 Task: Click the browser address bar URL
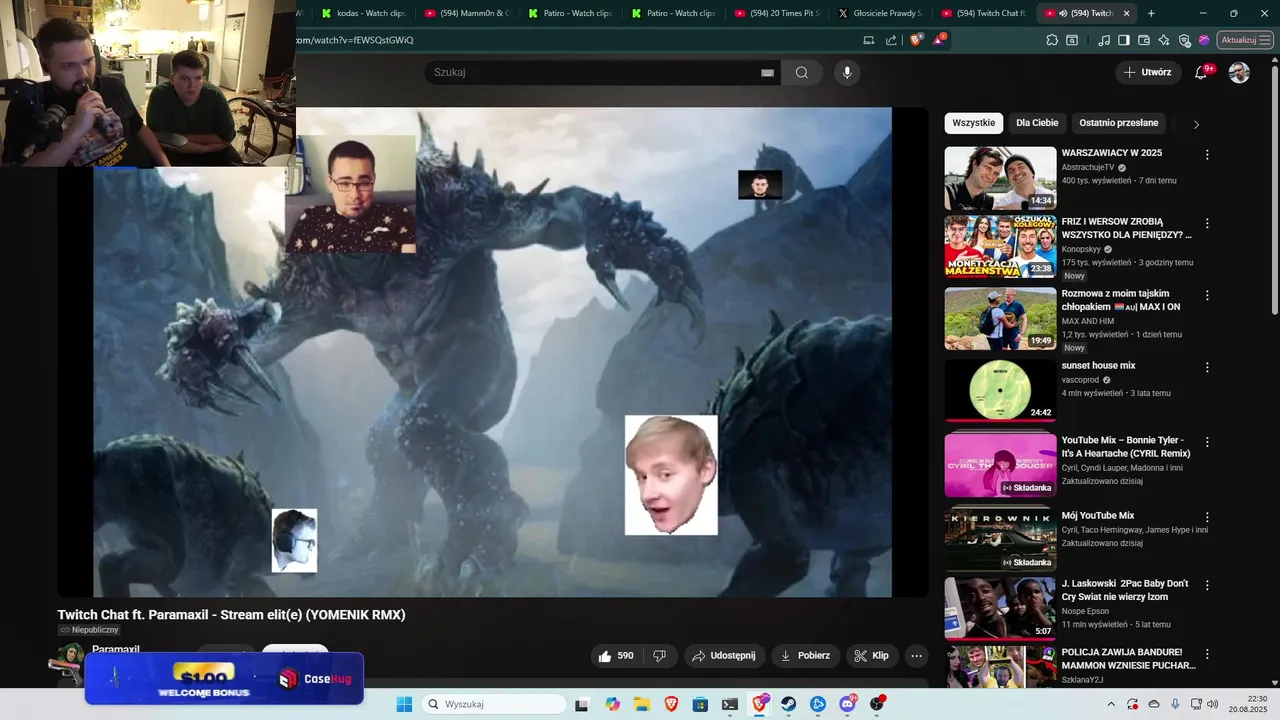[355, 40]
